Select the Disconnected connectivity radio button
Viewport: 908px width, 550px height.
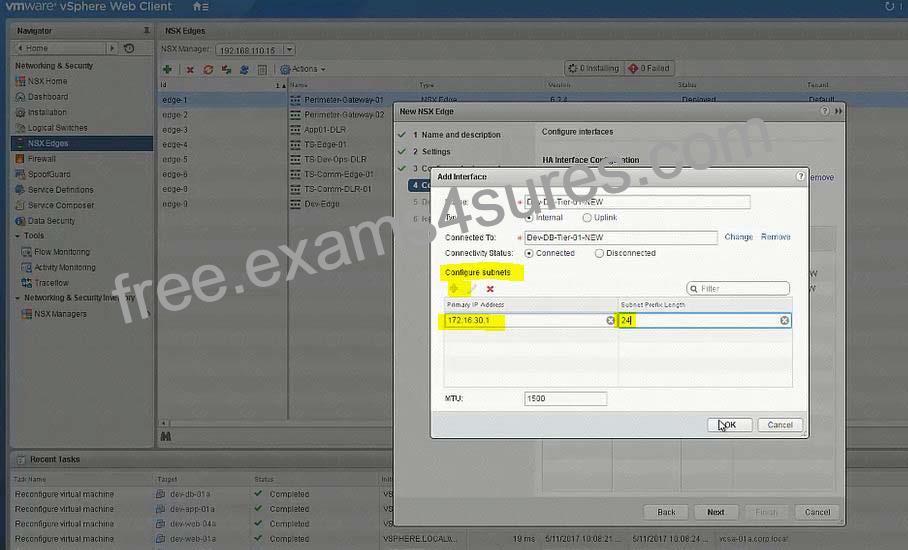click(599, 253)
